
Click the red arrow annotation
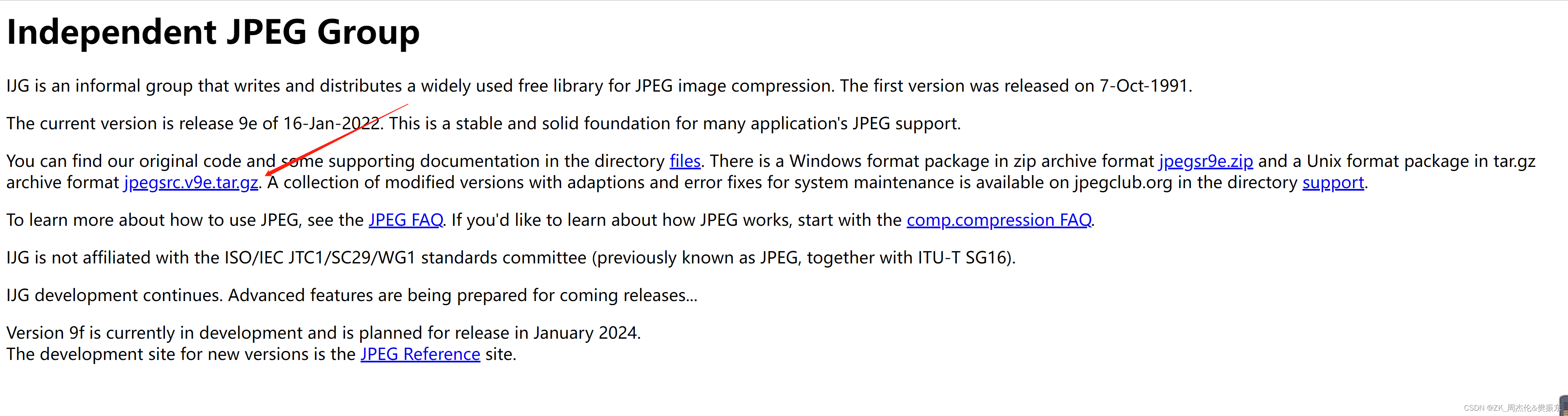coord(336,140)
